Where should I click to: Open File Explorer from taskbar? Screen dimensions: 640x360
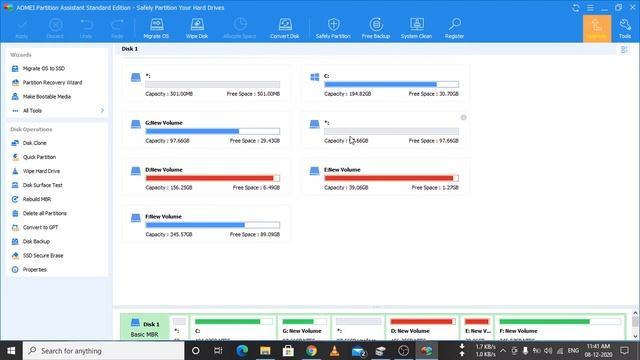265,351
